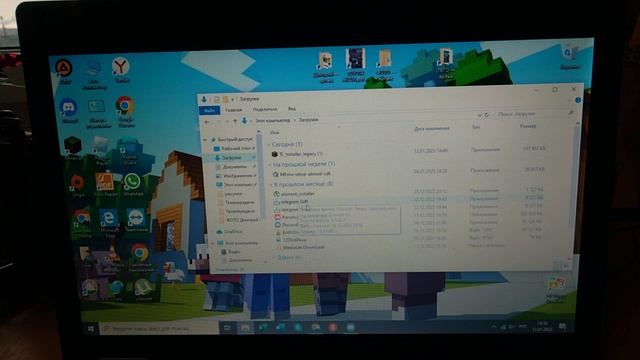Open the WhatsApp desktop shortcut
The width and height of the screenshot is (640, 360).
132,184
